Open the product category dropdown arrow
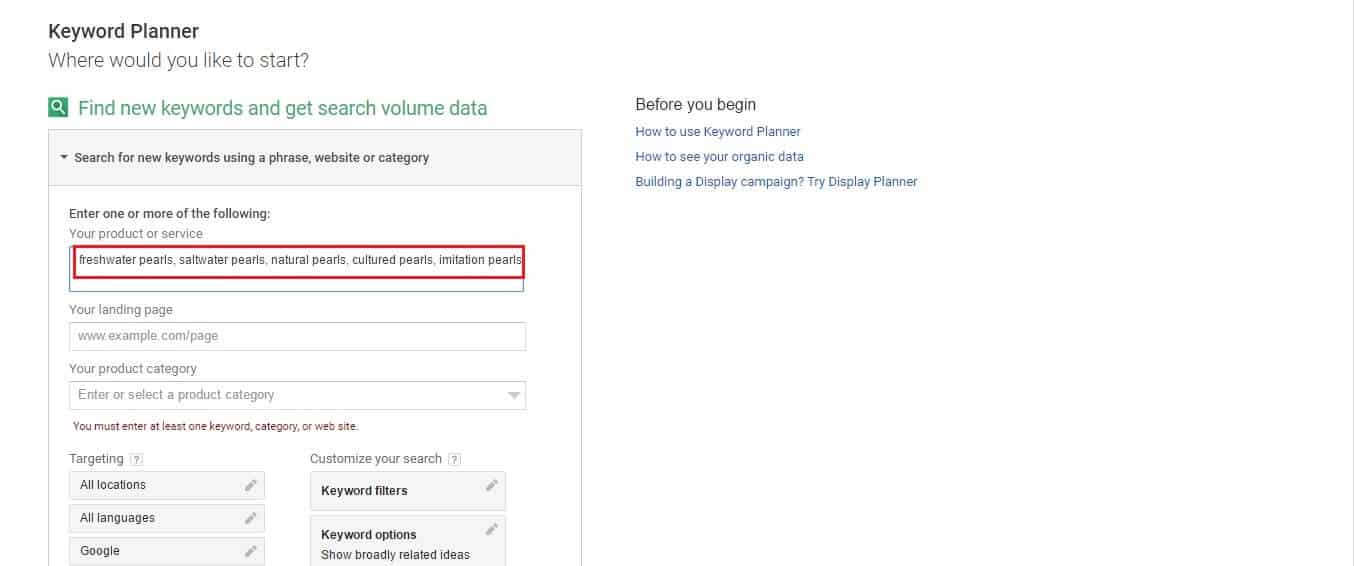Image resolution: width=1354 pixels, height=566 pixels. [513, 395]
